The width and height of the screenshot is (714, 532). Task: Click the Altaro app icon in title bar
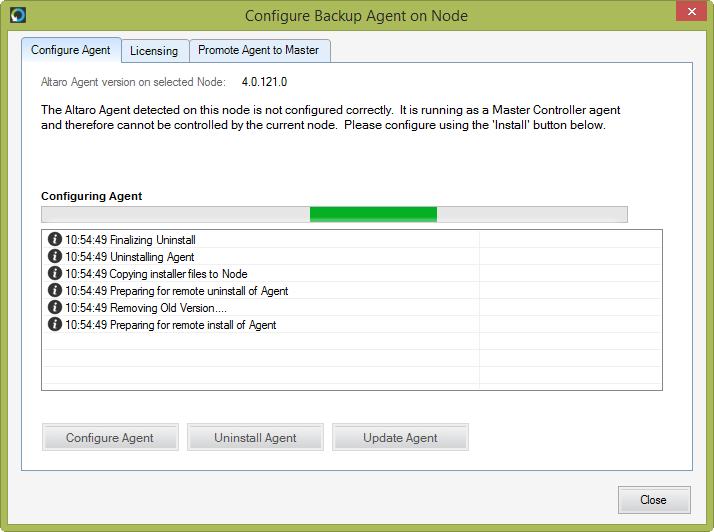[x=18, y=15]
